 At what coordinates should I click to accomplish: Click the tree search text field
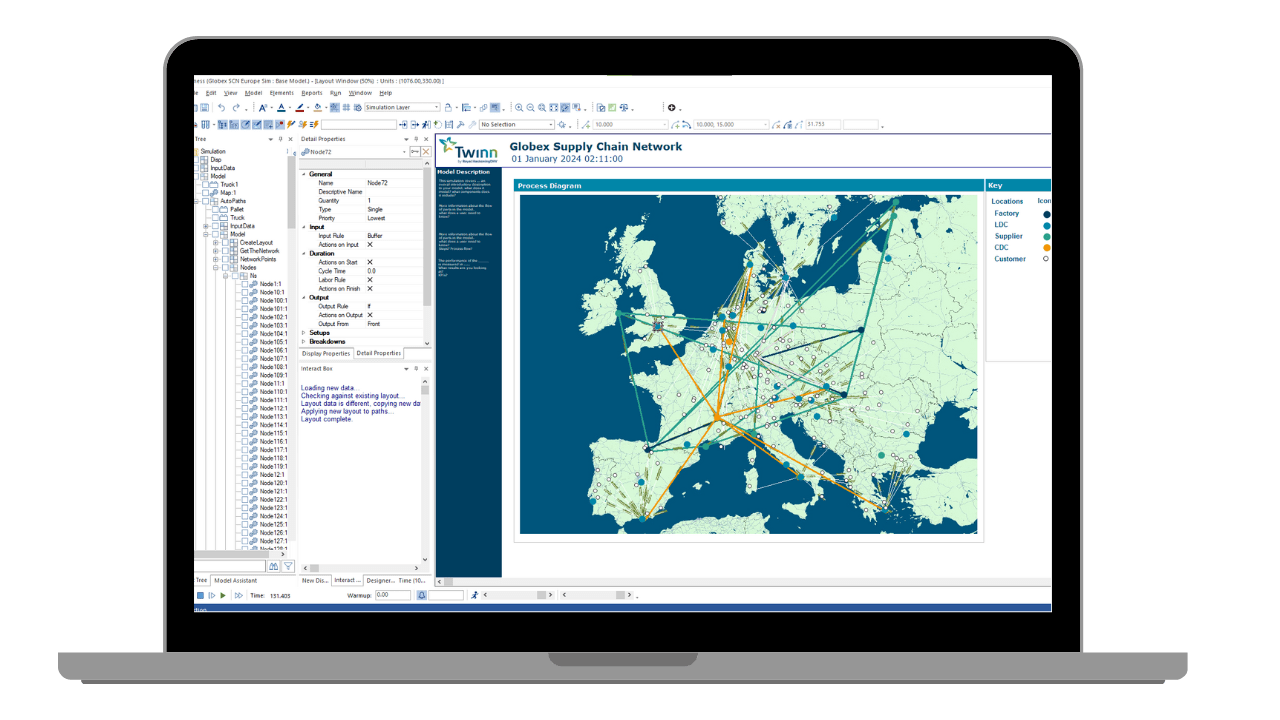point(229,566)
